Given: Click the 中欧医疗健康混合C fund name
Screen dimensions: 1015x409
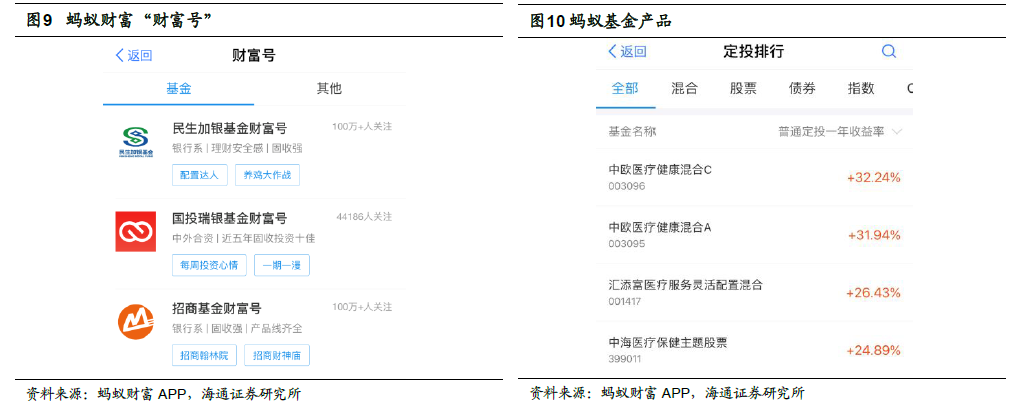Looking at the screenshot, I should 660,170.
